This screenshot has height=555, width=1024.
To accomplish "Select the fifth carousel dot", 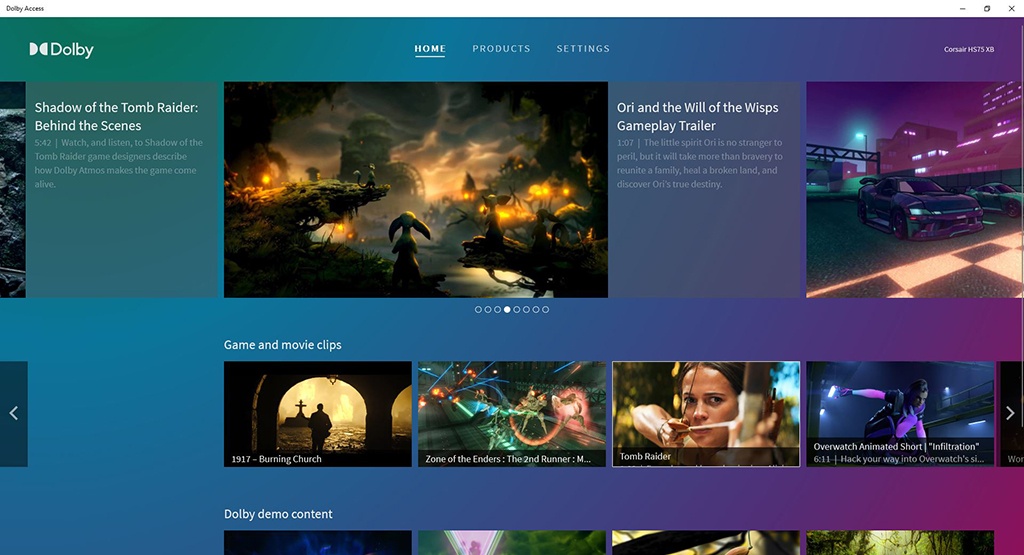I will click(x=517, y=309).
